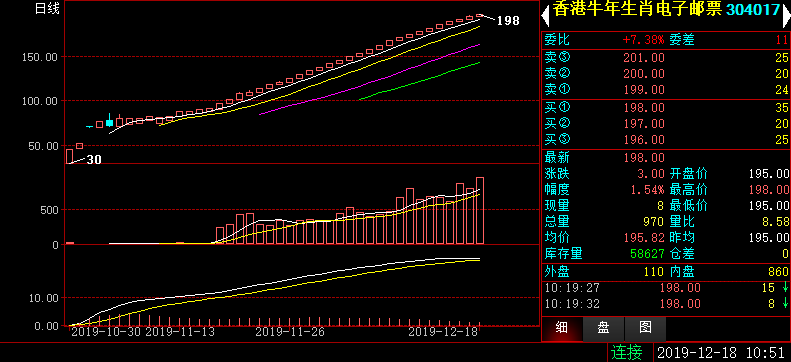Click the 连接 status indicator
Image resolution: width=791 pixels, height=362 pixels.
(627, 351)
